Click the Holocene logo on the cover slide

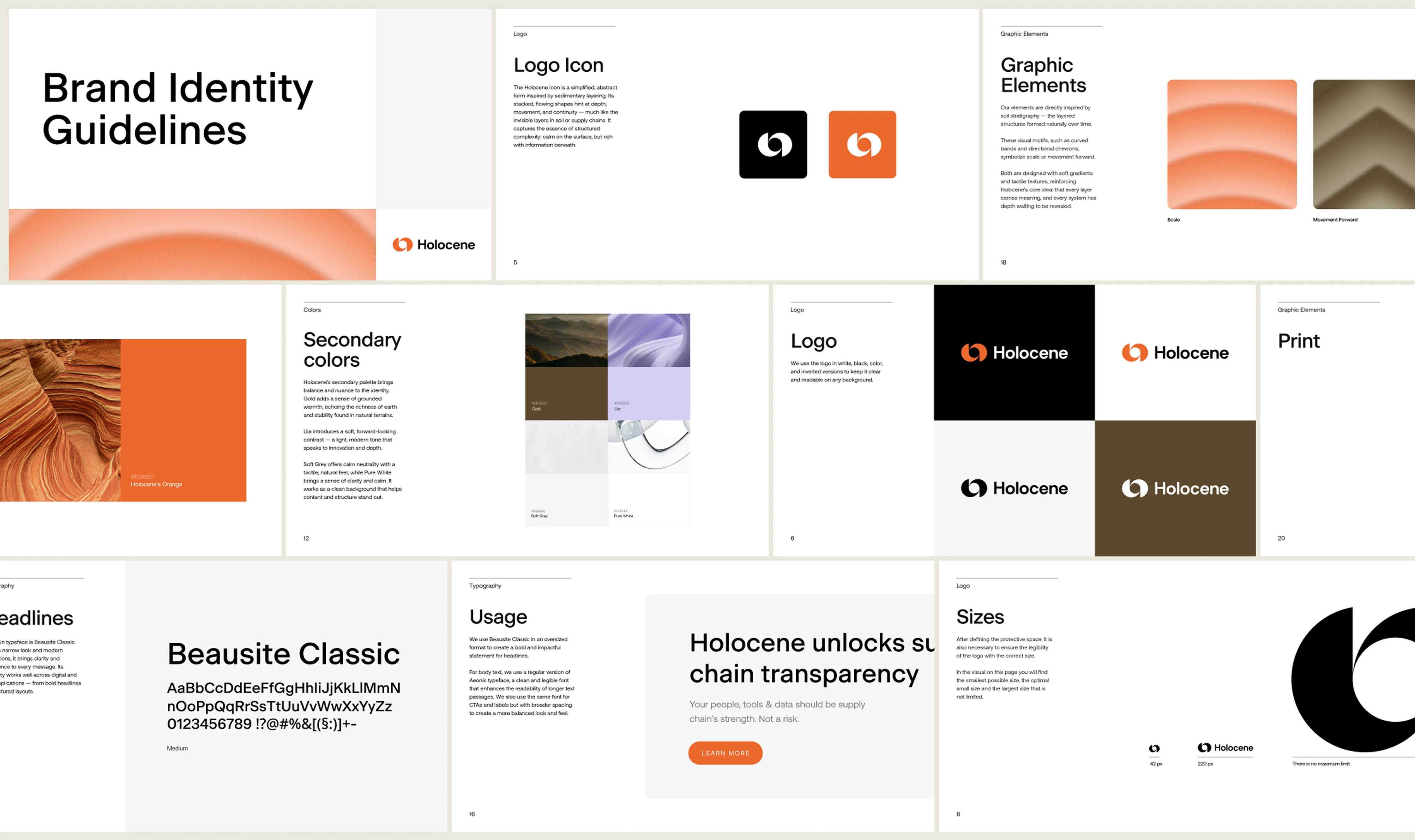(x=434, y=244)
